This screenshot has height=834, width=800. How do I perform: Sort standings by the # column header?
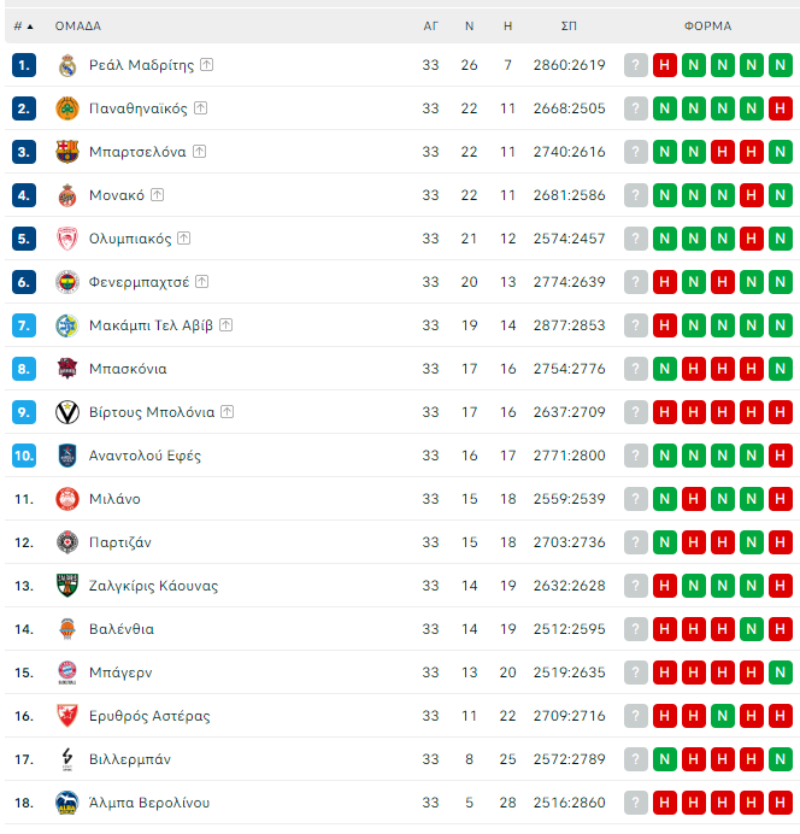(23, 26)
